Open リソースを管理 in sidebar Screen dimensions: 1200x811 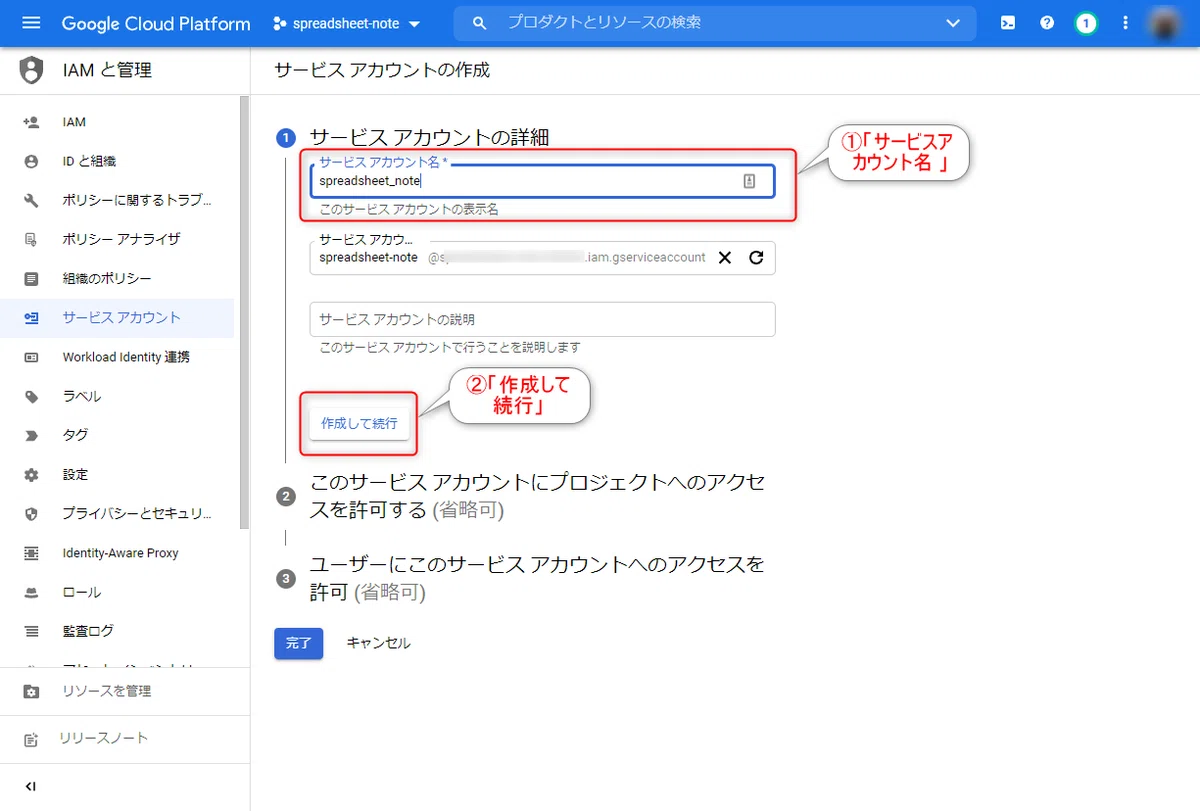(x=125, y=691)
